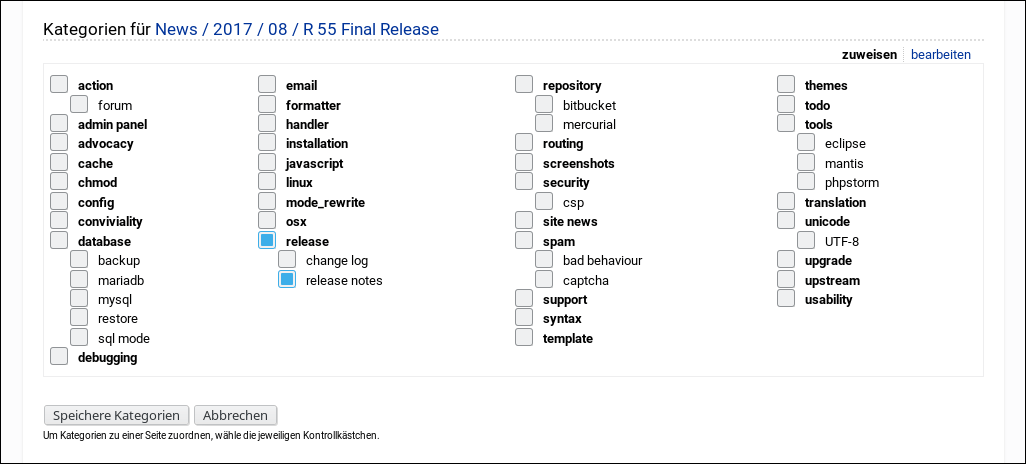
Task: Select the security category checkbox
Action: [x=524, y=182]
